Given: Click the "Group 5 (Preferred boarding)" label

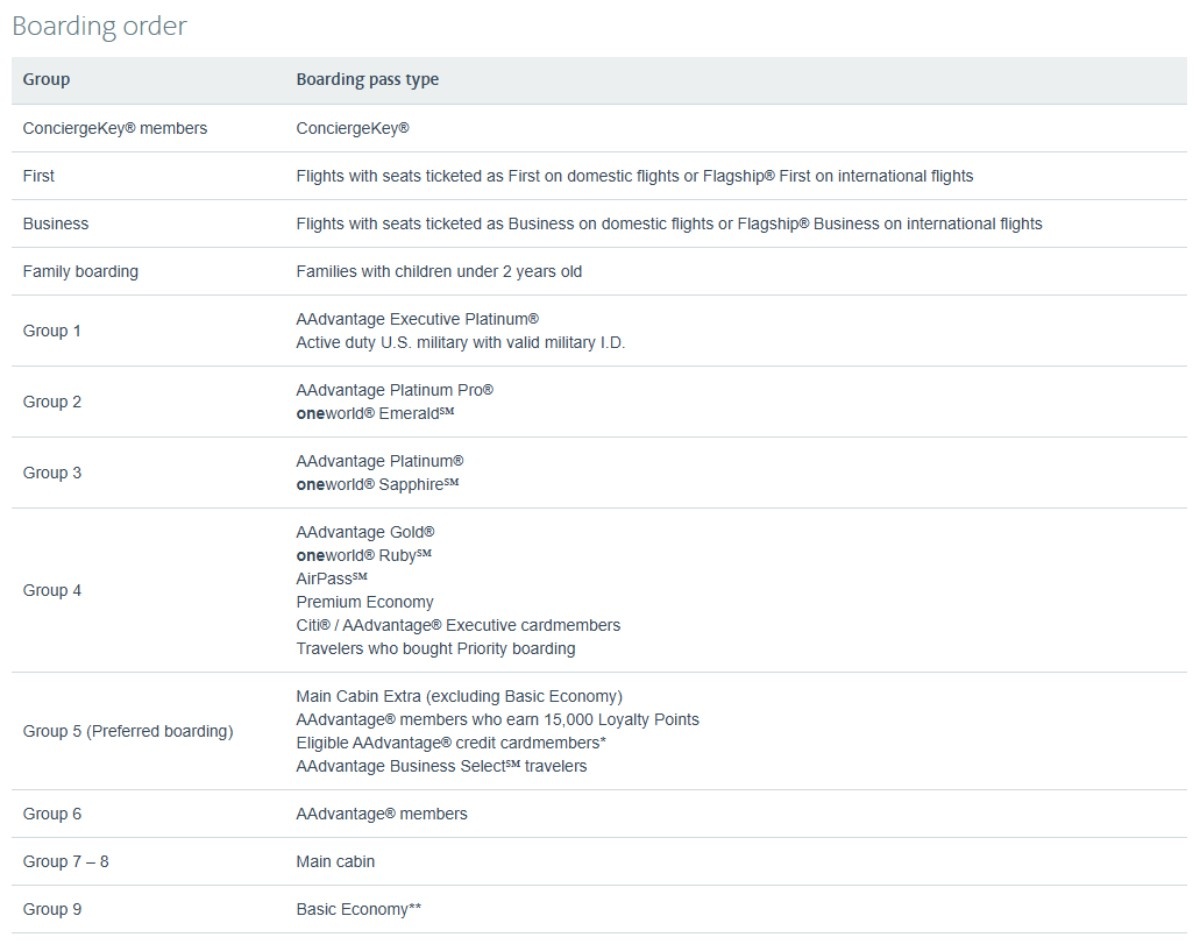Looking at the screenshot, I should coord(128,731).
